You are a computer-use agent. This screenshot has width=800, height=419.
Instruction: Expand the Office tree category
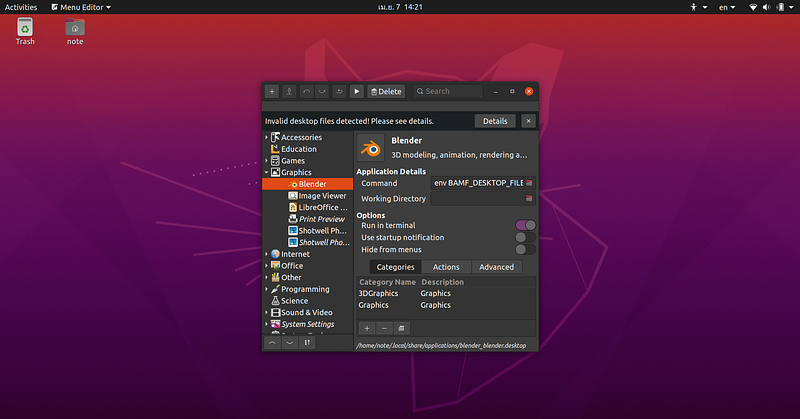266,266
